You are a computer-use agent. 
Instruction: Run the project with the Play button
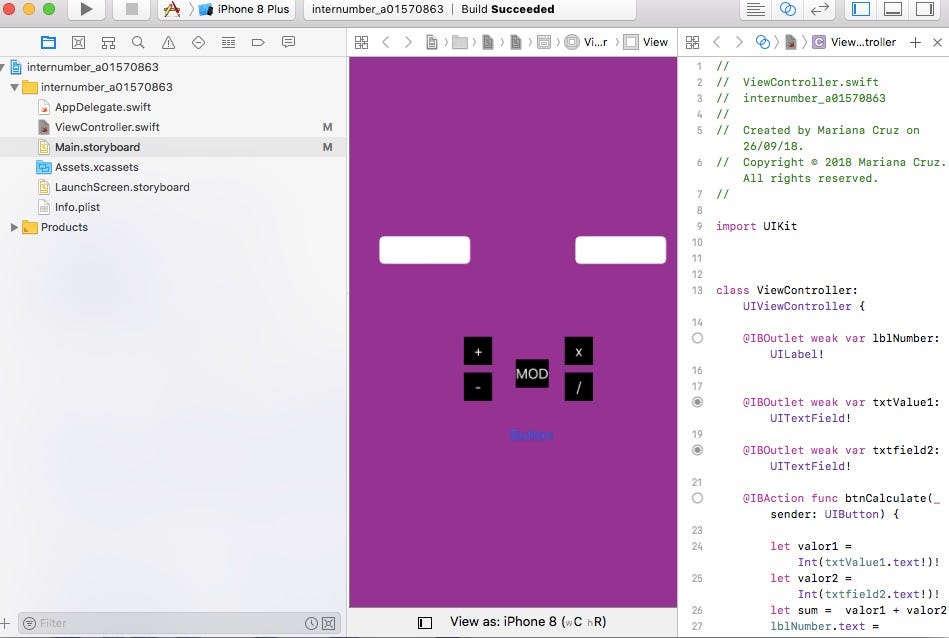tap(87, 9)
